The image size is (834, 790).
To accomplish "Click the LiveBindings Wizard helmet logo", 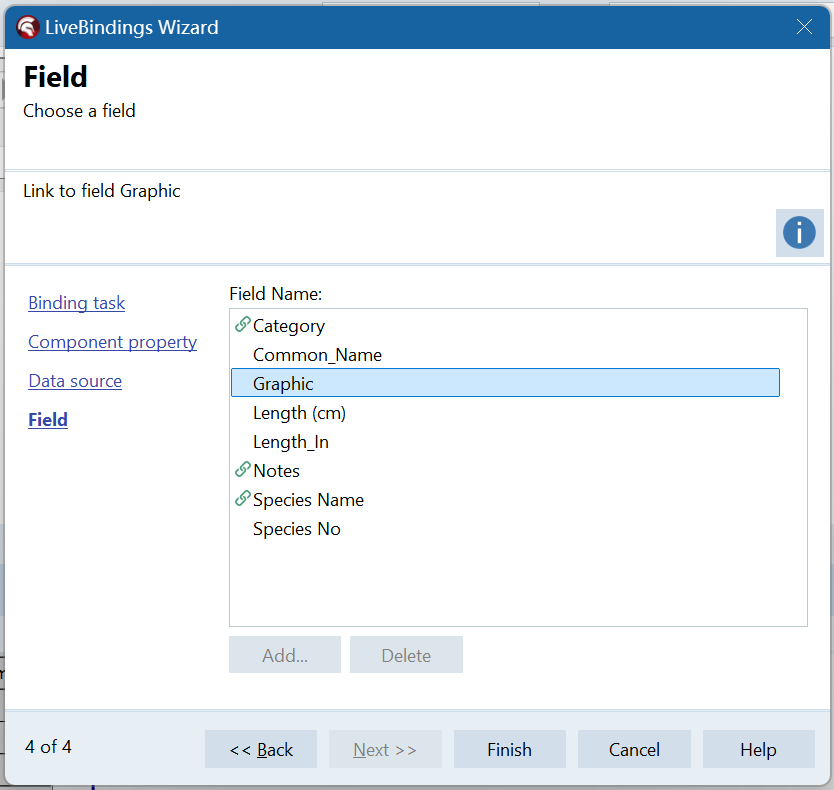I will [x=27, y=27].
